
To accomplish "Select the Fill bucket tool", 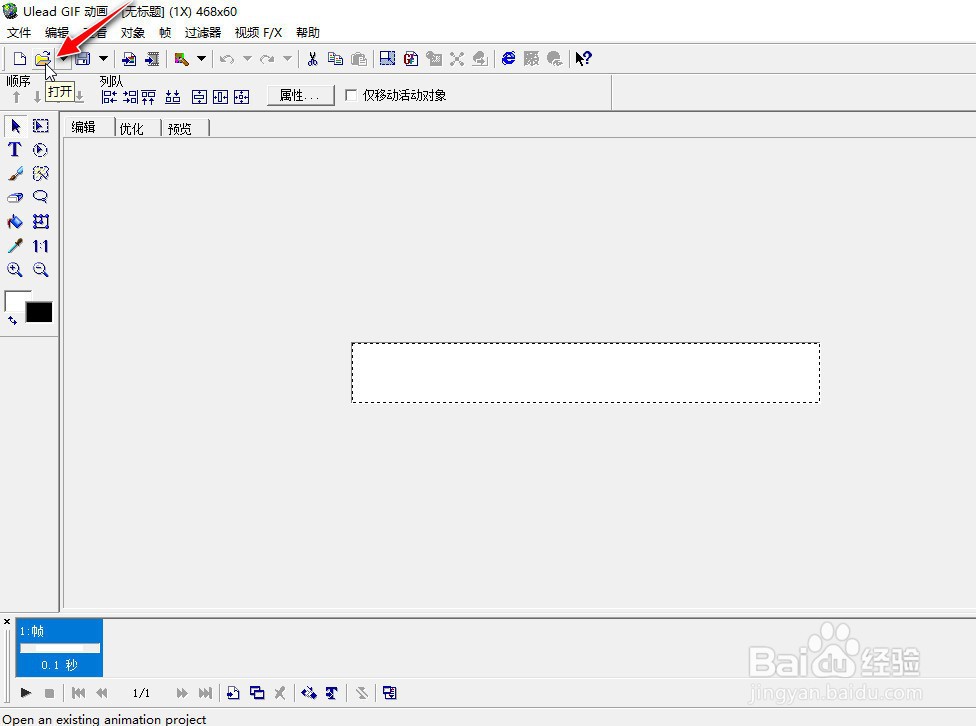I will coord(15,222).
